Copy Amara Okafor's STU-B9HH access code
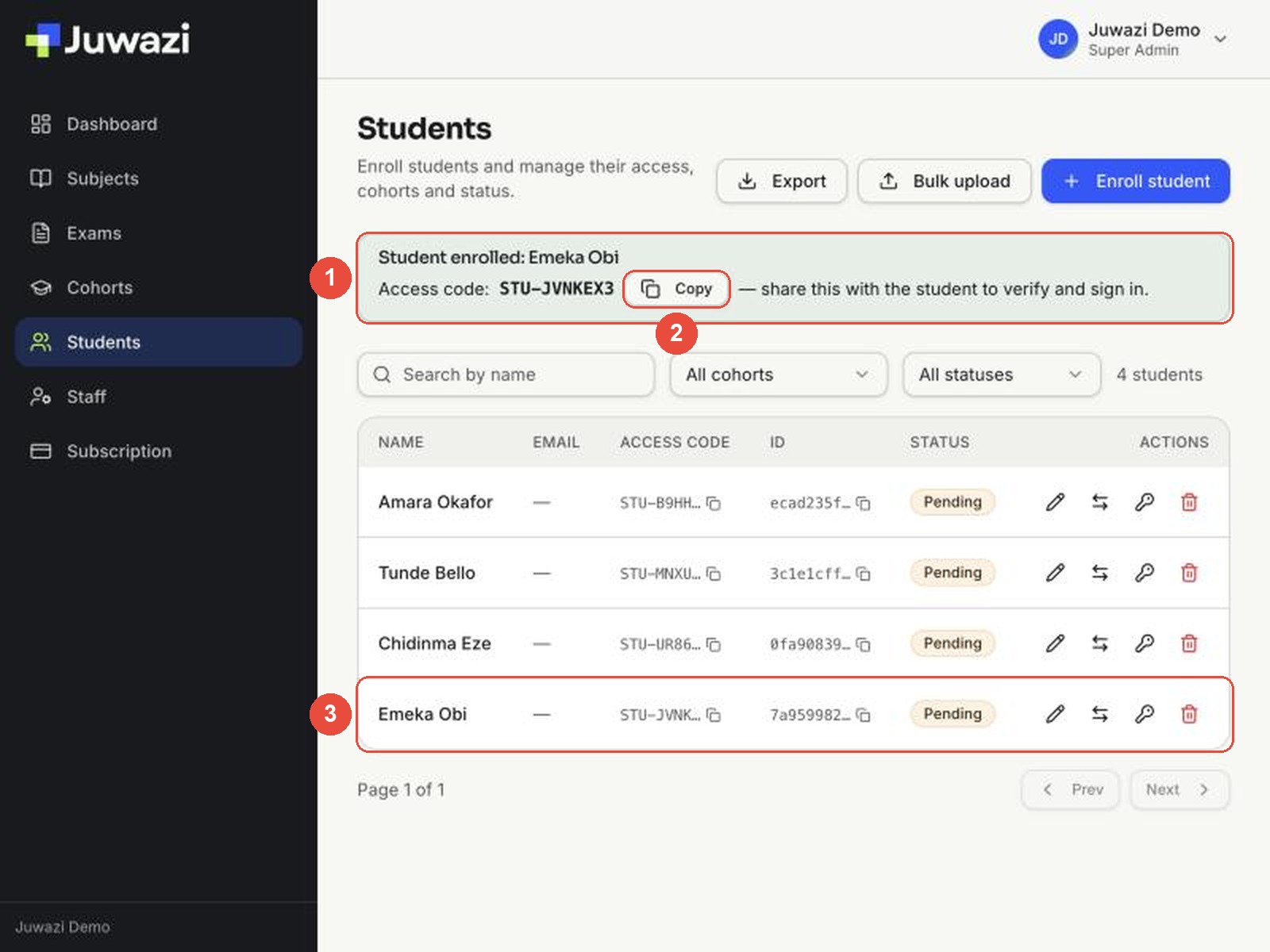The width and height of the screenshot is (1270, 952). click(714, 503)
